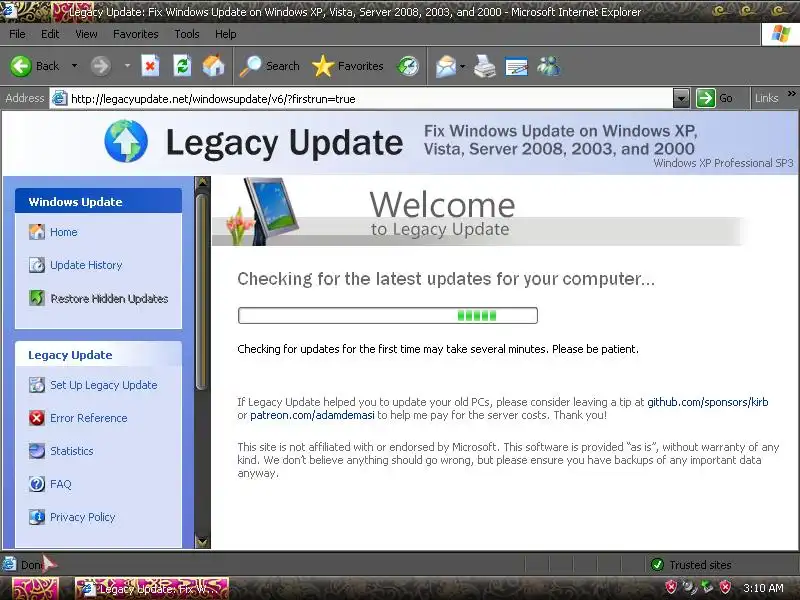Click the Set Up Legacy Update icon
This screenshot has height=600, width=800.
(x=37, y=385)
